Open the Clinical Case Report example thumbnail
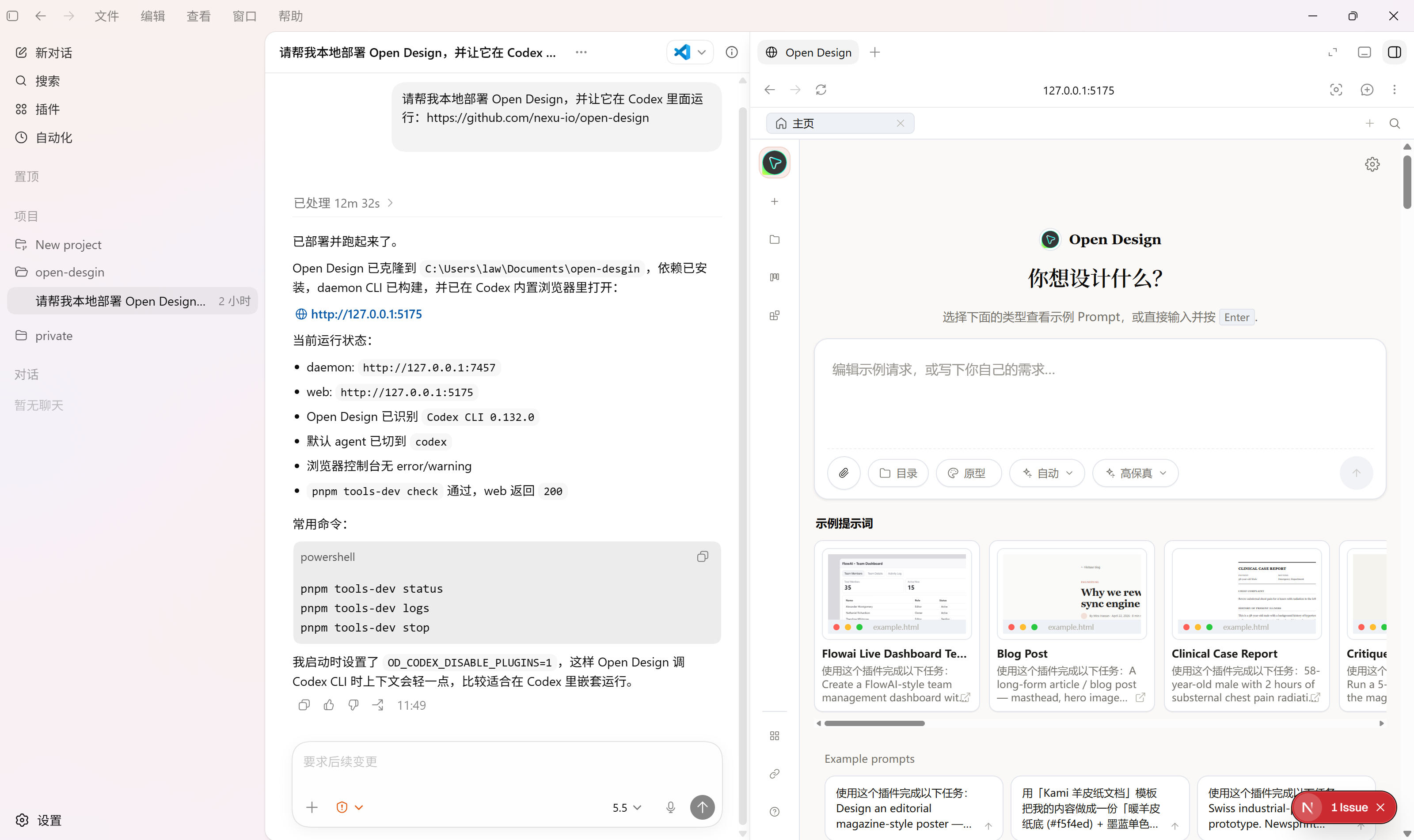Viewport: 1414px width, 840px height. pos(1247,594)
